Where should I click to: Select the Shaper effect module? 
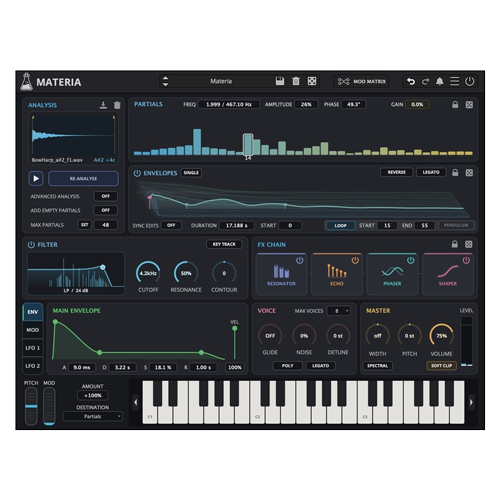click(448, 274)
